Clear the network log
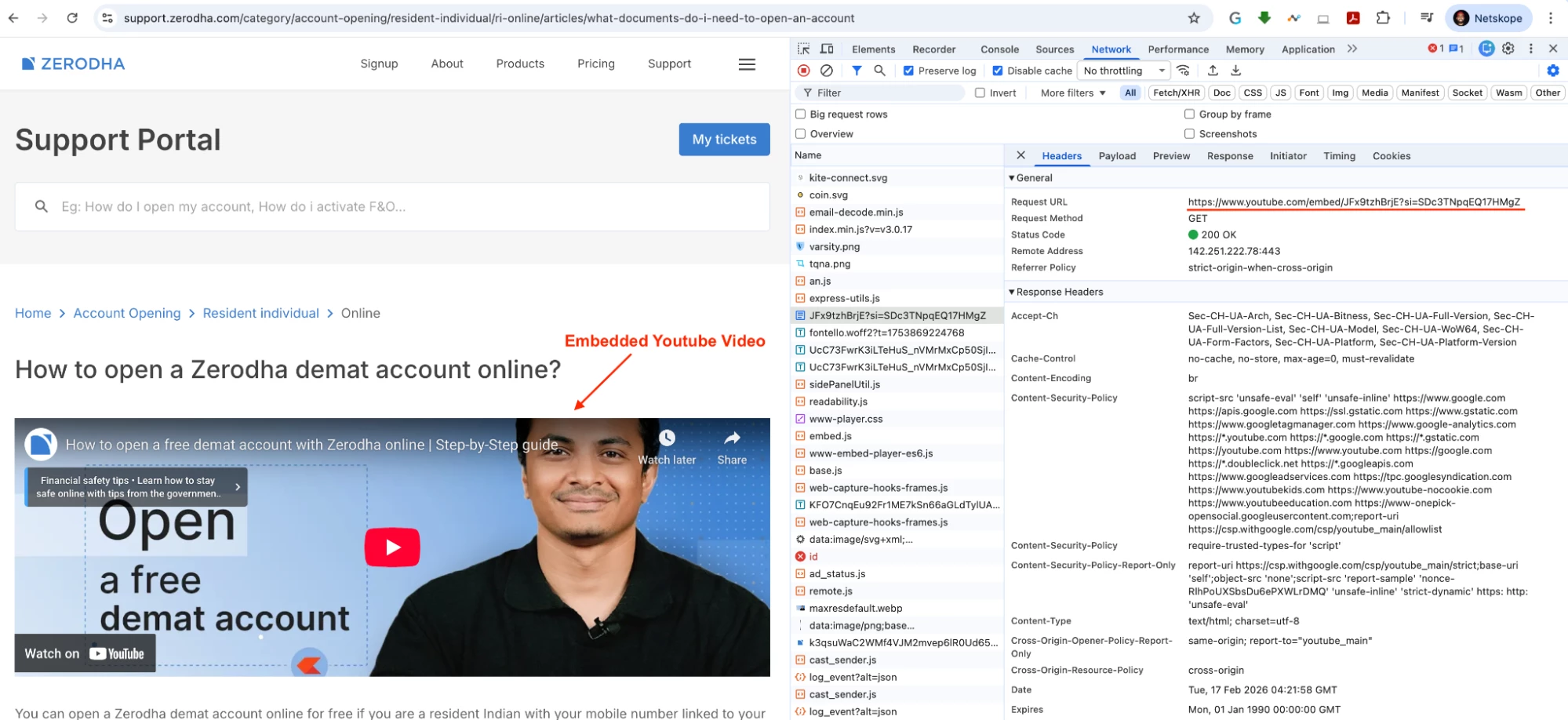This screenshot has height=720, width=1568. point(827,71)
